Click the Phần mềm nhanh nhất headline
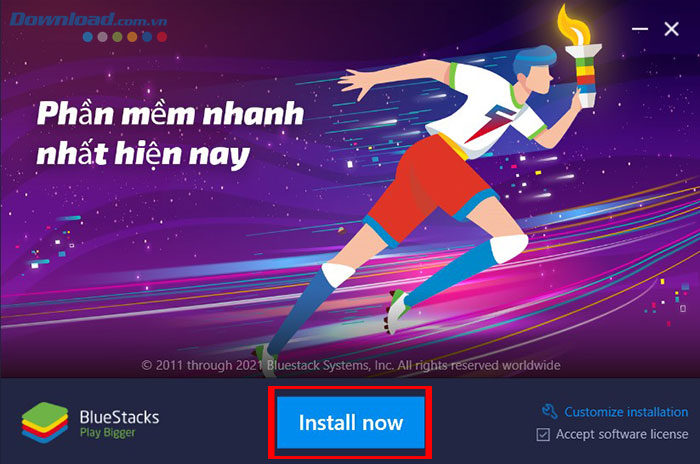Screen dimensions: 700x464 click(170, 133)
